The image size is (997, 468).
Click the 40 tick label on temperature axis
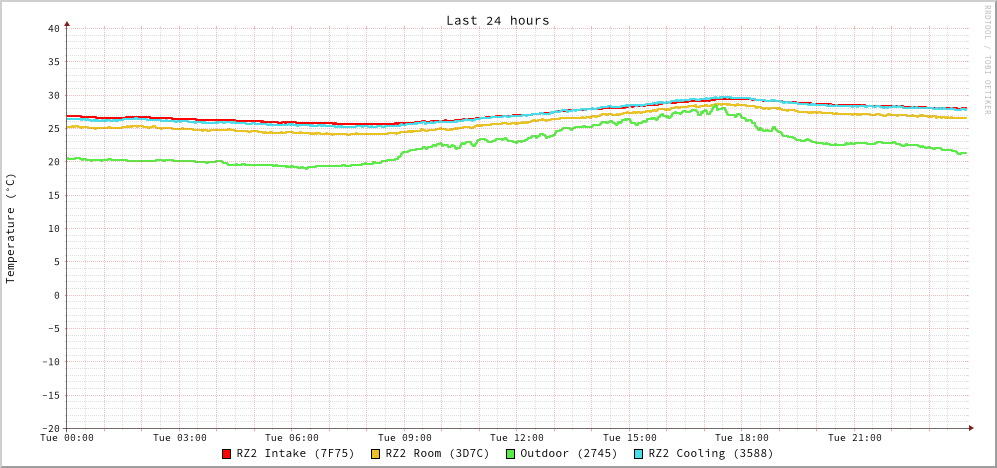click(53, 28)
